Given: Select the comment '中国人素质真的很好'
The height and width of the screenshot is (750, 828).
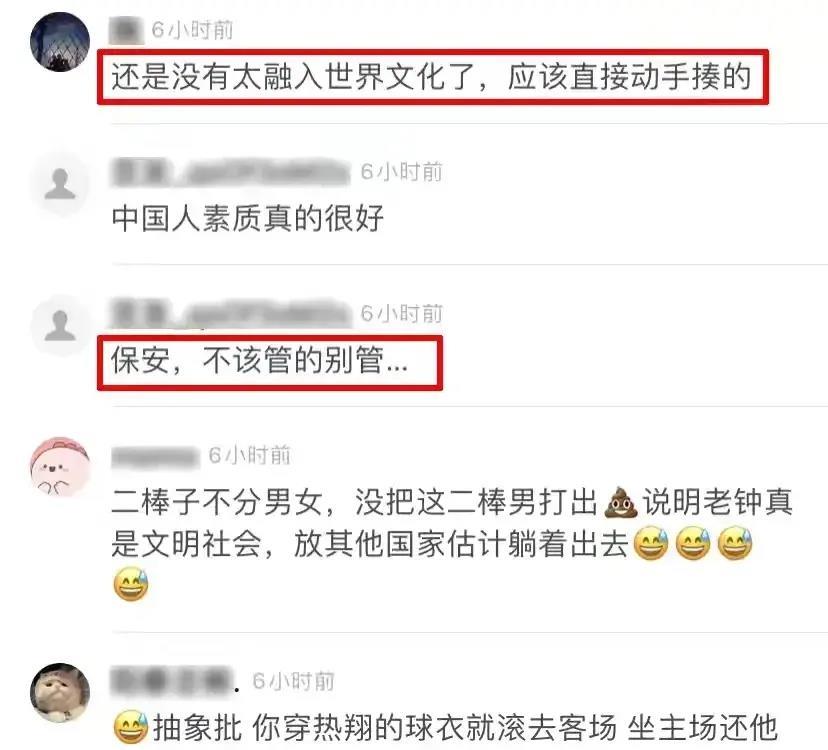Looking at the screenshot, I should point(248,218).
